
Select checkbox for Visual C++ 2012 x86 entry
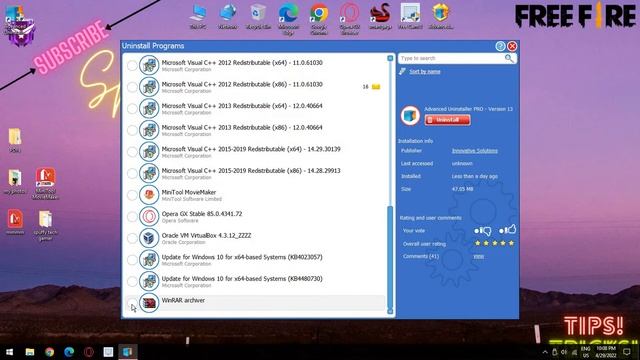(132, 87)
